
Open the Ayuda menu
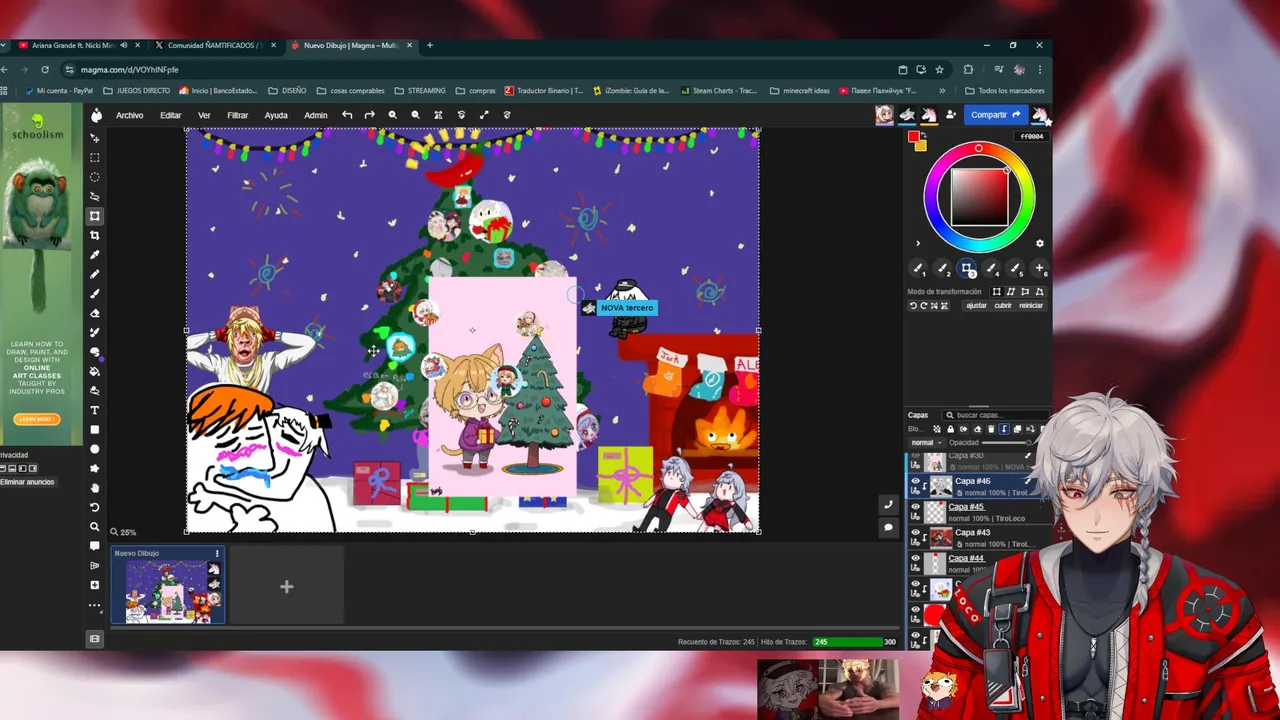[x=276, y=115]
